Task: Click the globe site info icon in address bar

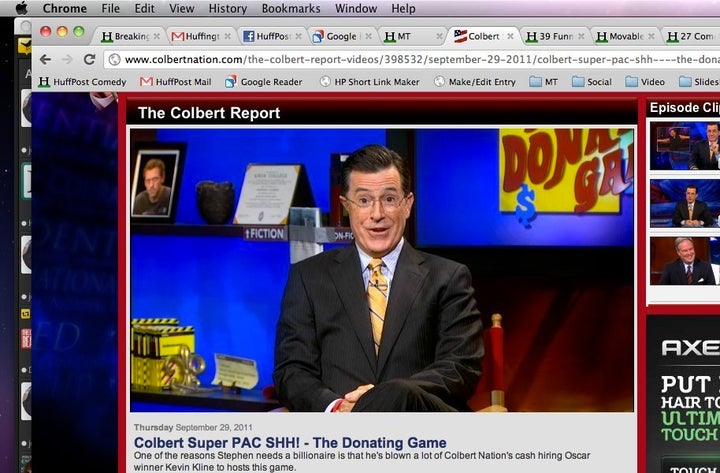Action: (x=114, y=60)
